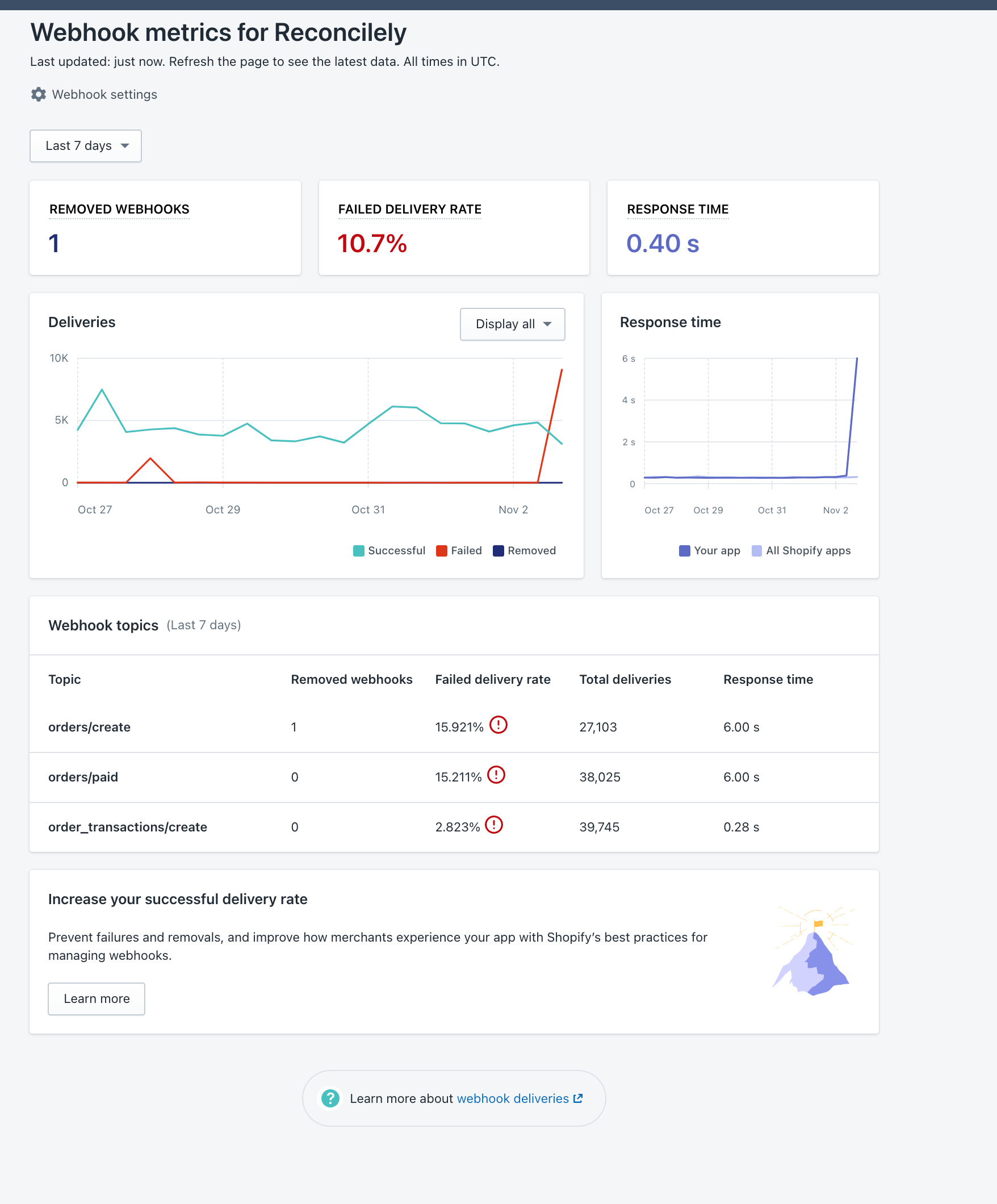Click the Learn more button

(97, 998)
